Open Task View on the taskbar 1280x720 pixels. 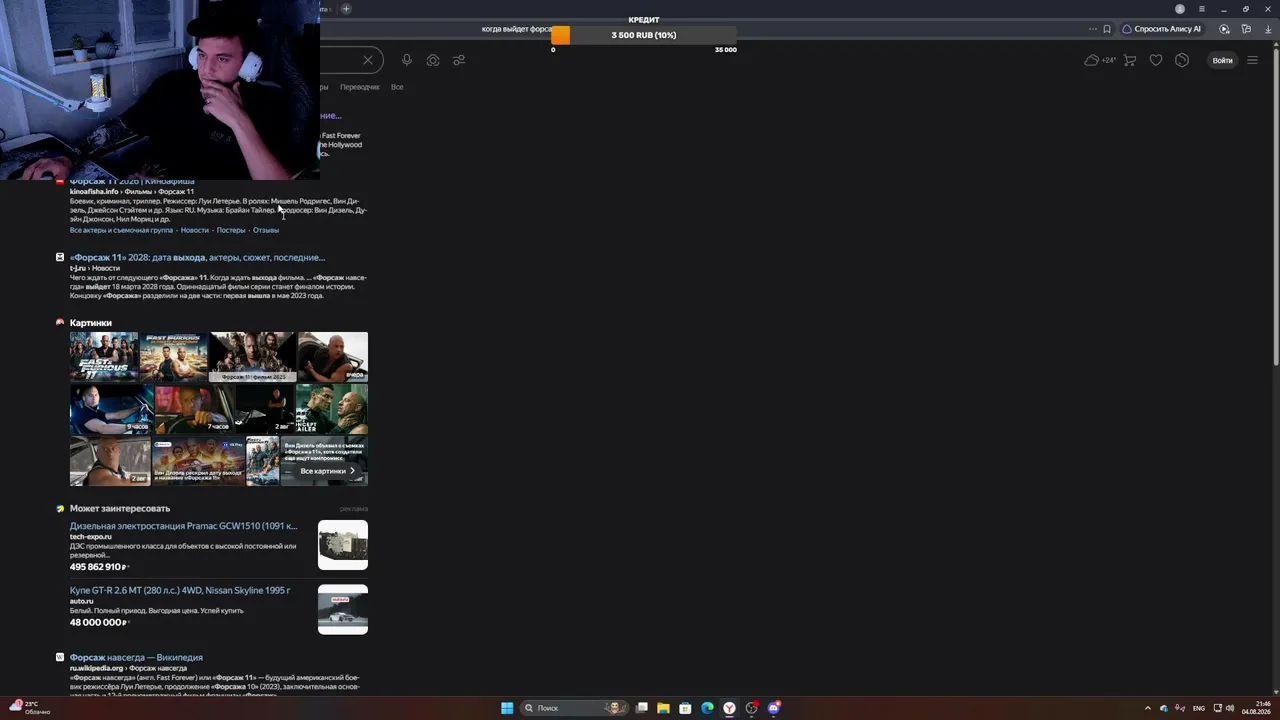tap(641, 708)
